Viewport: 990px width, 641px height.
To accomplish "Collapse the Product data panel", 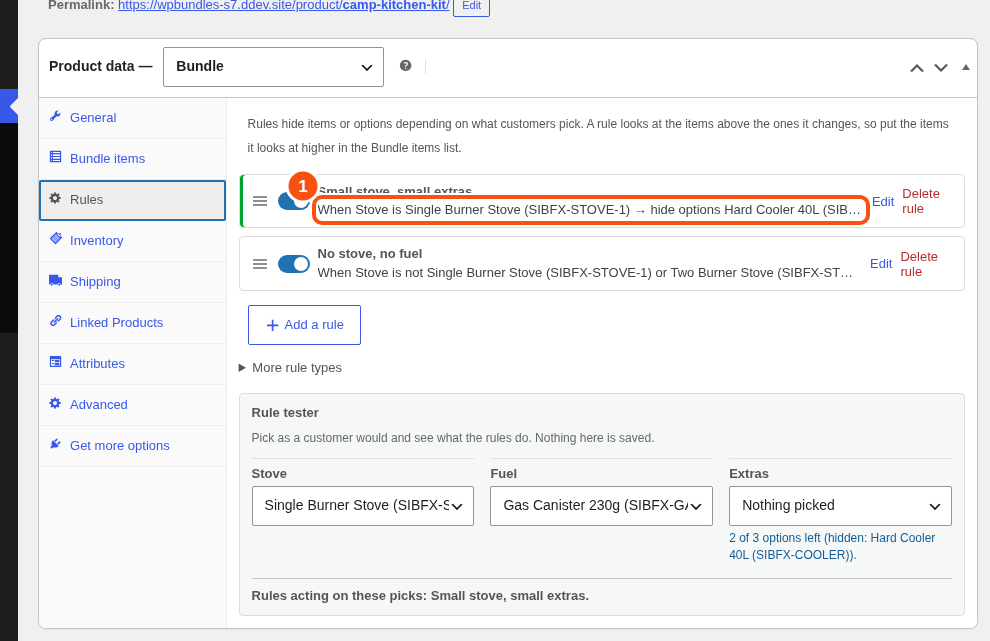I will [965, 67].
